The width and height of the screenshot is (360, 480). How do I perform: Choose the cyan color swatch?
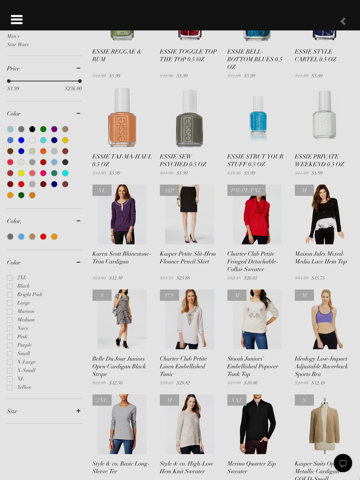65,173
